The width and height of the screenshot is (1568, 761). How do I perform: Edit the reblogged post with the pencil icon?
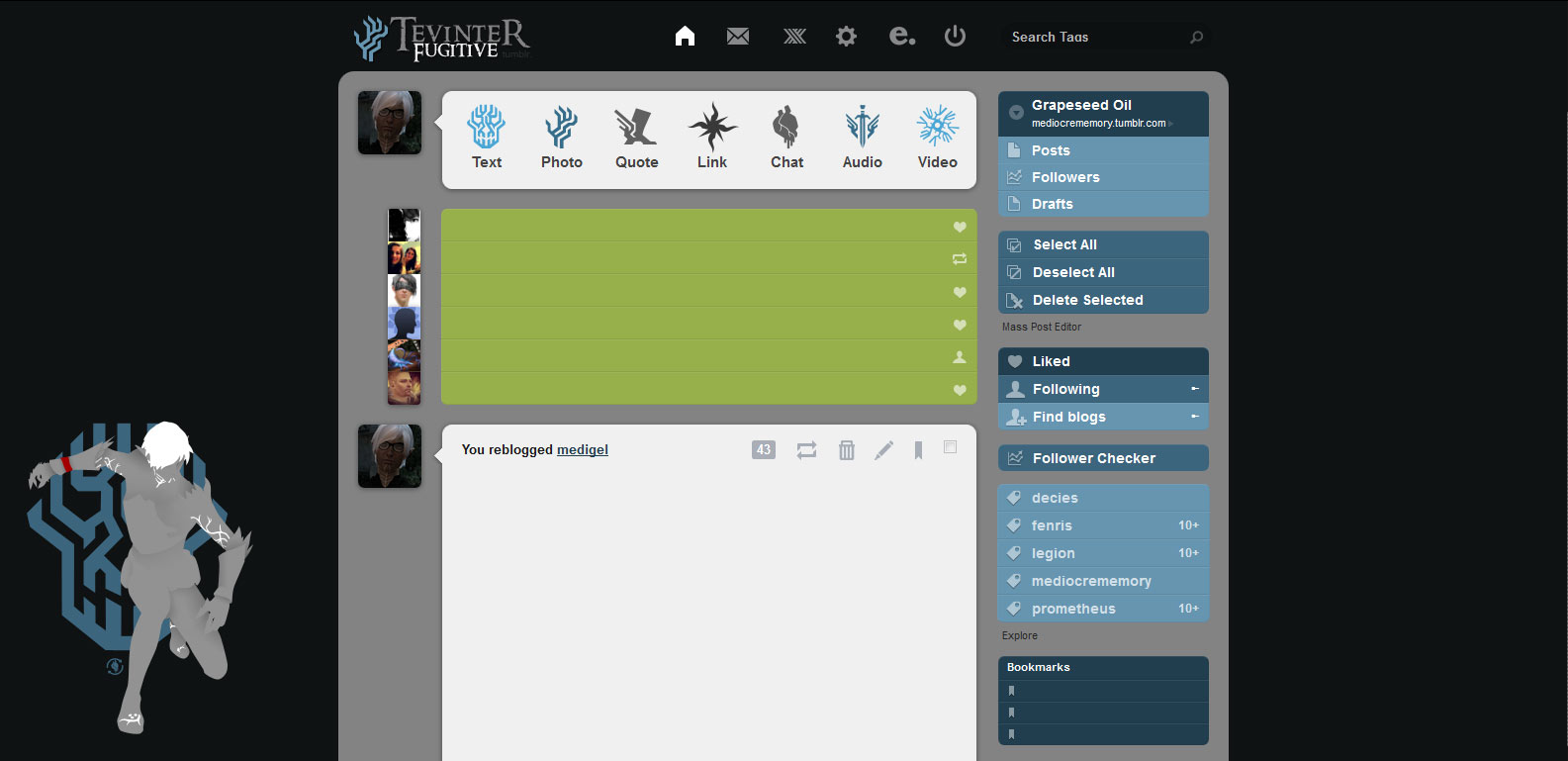click(x=884, y=450)
